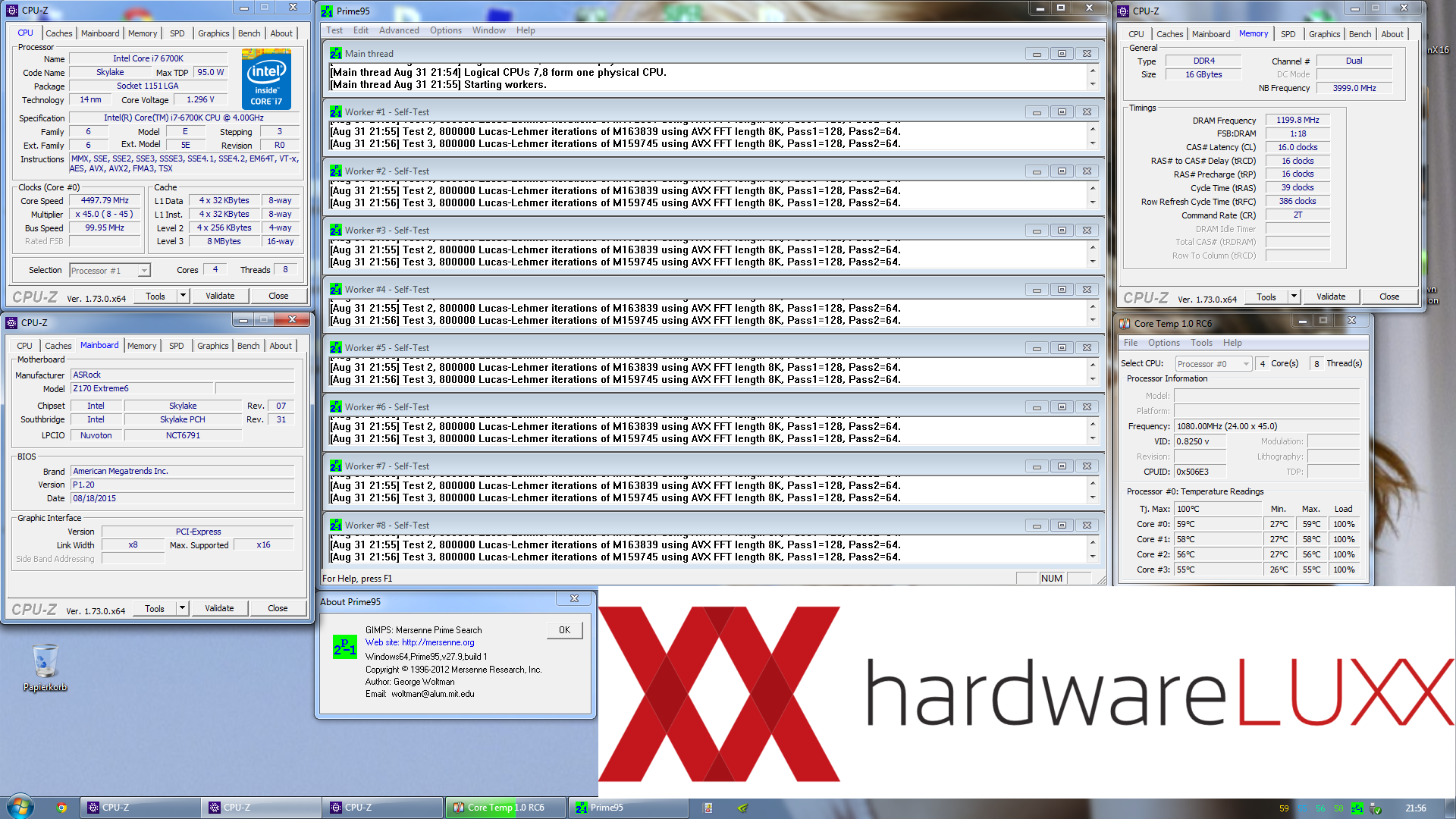Open SPD tab in Memory CPU-Z window
The height and width of the screenshot is (819, 1456).
click(1288, 34)
